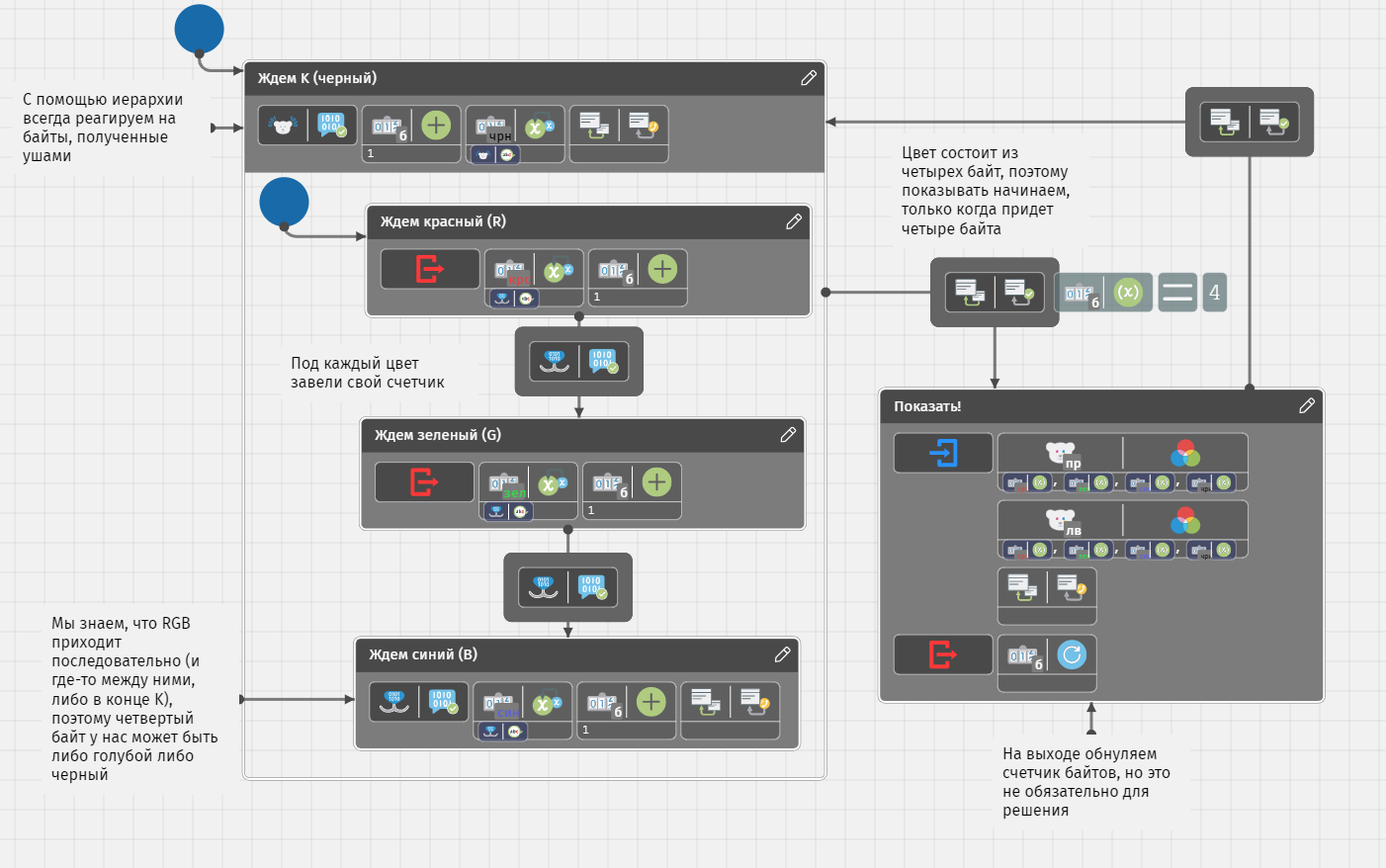1386x868 pixels.
Task: Select blue entry icon in 'Показать!' state
Action: (943, 453)
